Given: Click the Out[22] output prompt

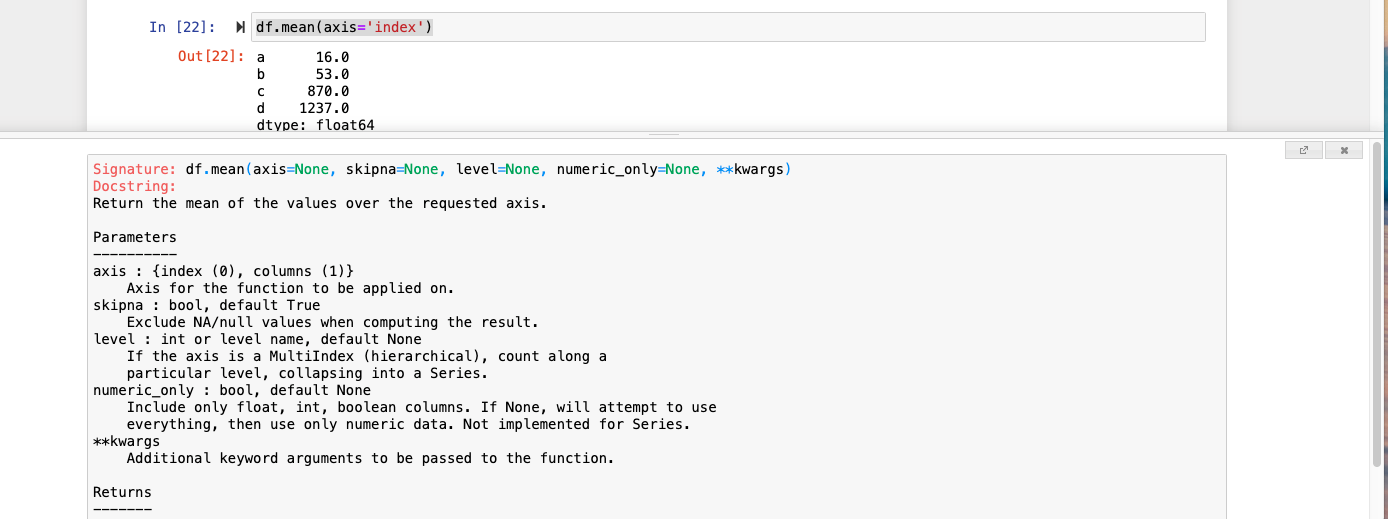Looking at the screenshot, I should [x=211, y=56].
